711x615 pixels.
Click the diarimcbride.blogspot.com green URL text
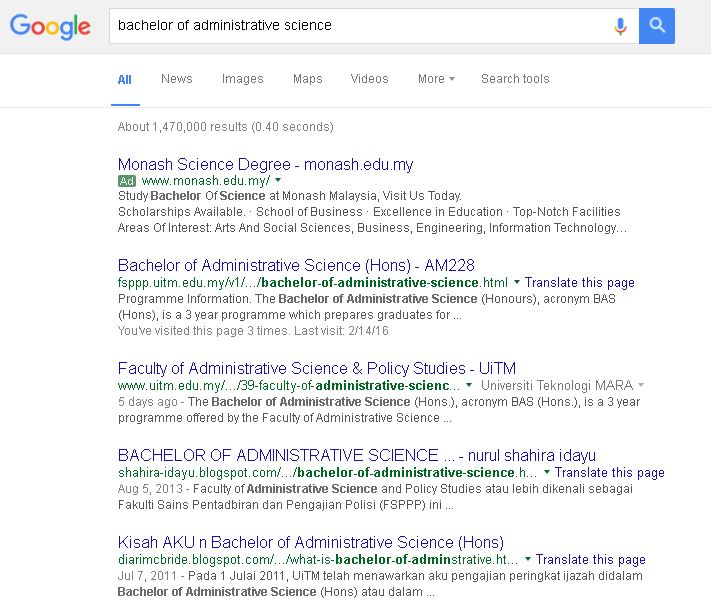click(x=318, y=560)
